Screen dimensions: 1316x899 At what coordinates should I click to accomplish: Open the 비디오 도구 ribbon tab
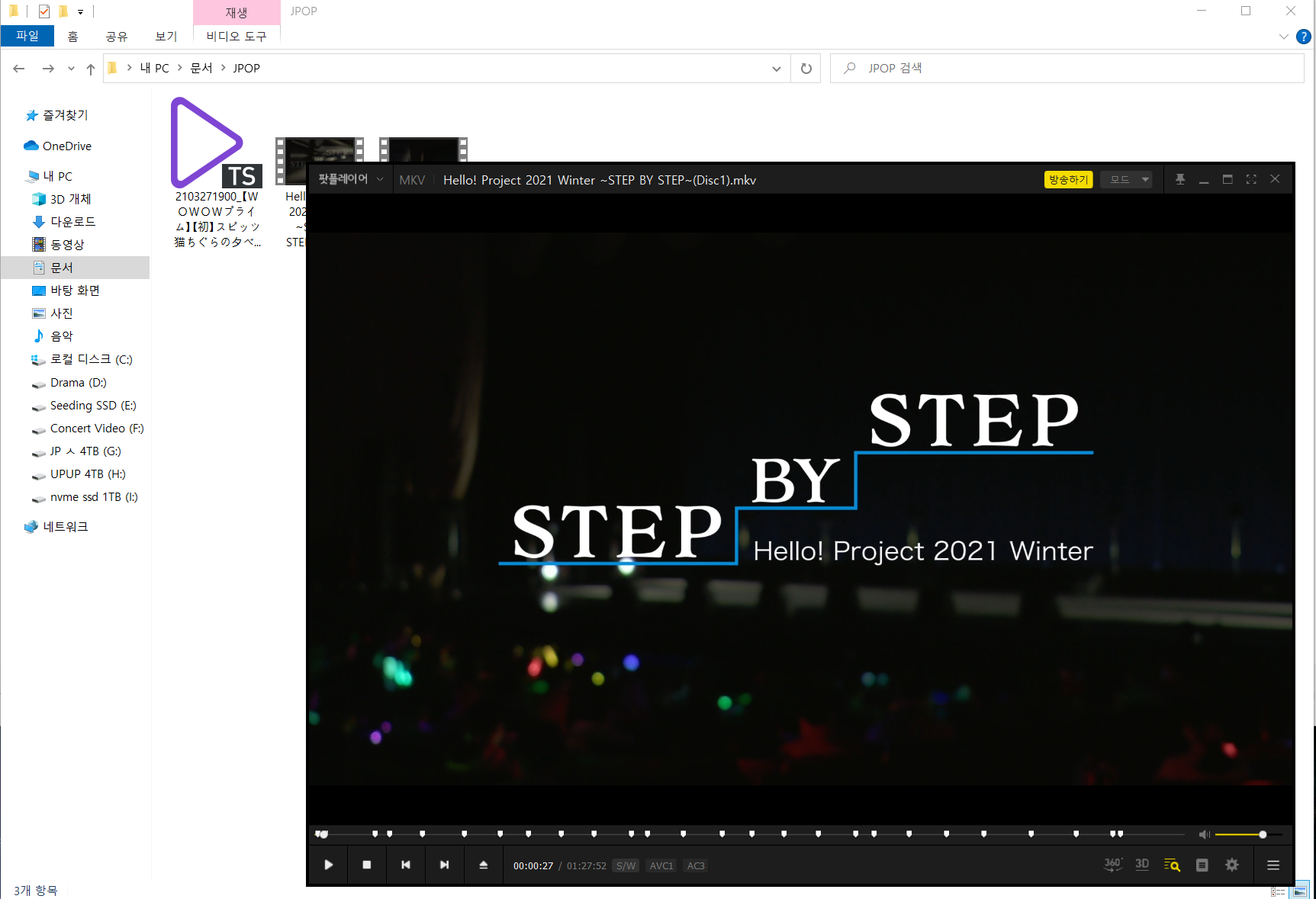click(236, 36)
